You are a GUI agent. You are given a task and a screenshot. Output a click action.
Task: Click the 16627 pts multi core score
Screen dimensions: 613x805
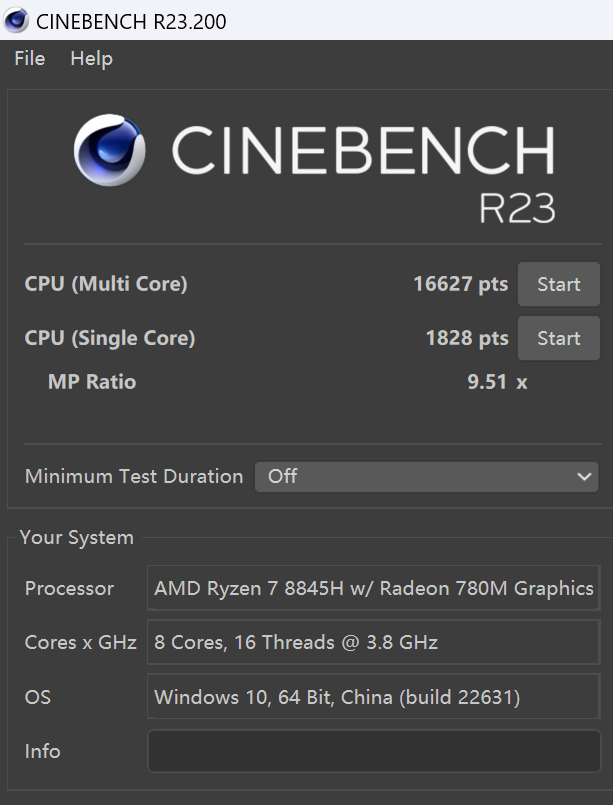460,284
